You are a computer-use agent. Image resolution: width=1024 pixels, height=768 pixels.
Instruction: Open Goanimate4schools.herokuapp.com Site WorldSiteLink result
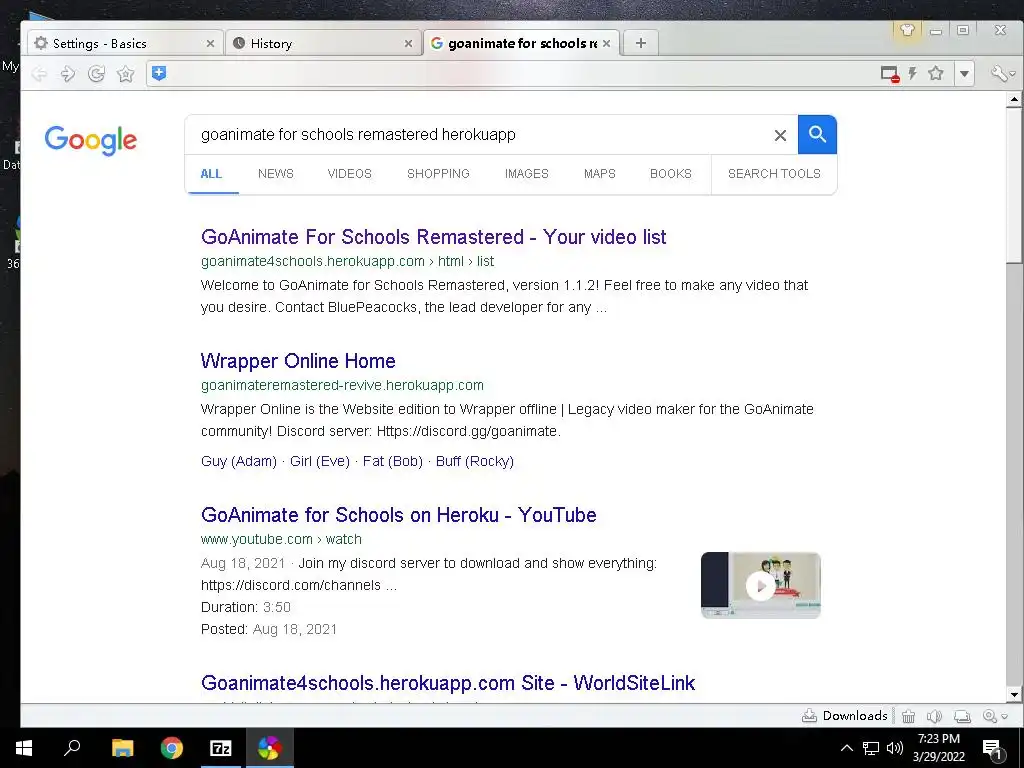pyautogui.click(x=448, y=682)
